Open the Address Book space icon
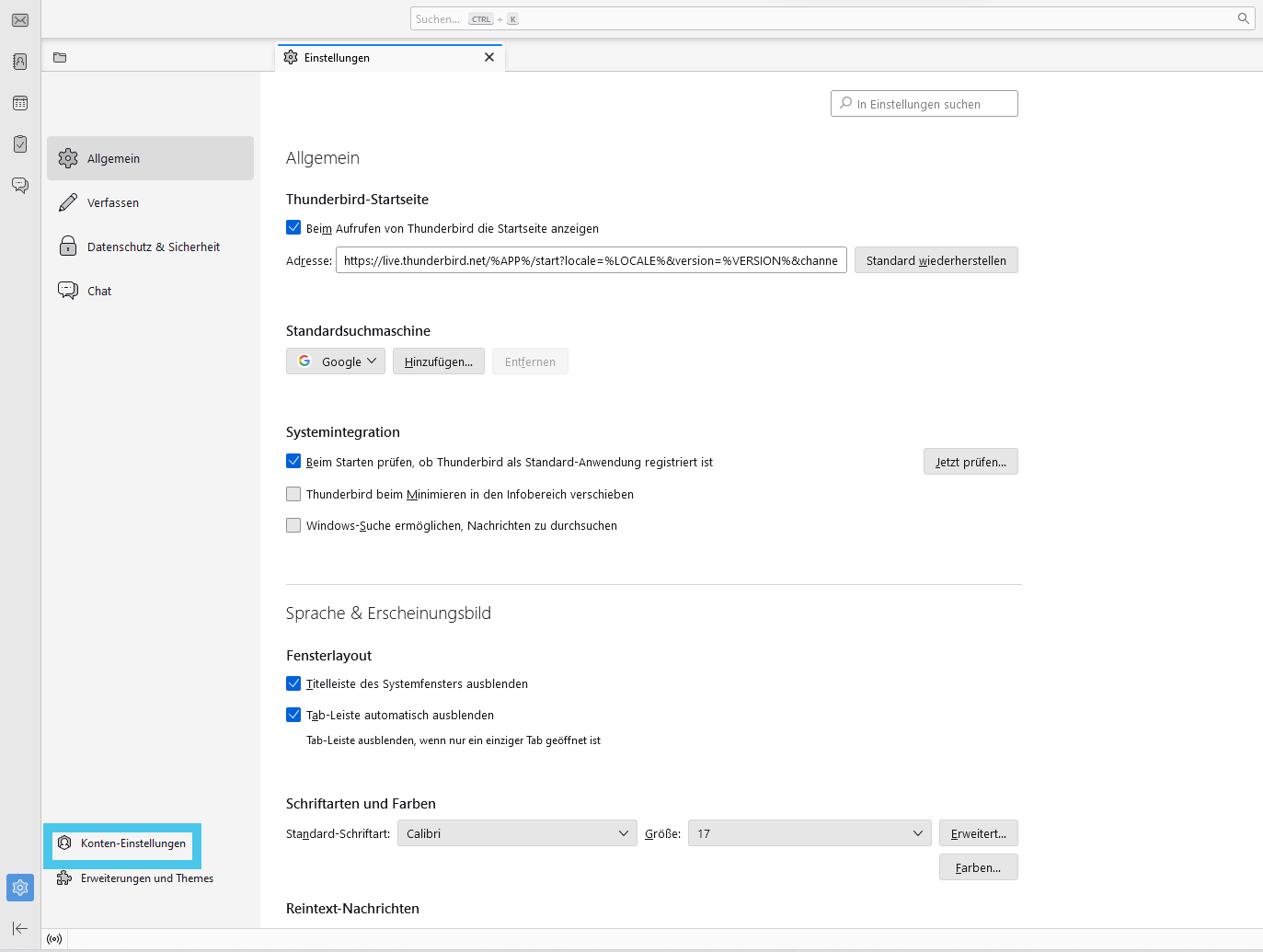The width and height of the screenshot is (1263, 952). click(20, 62)
